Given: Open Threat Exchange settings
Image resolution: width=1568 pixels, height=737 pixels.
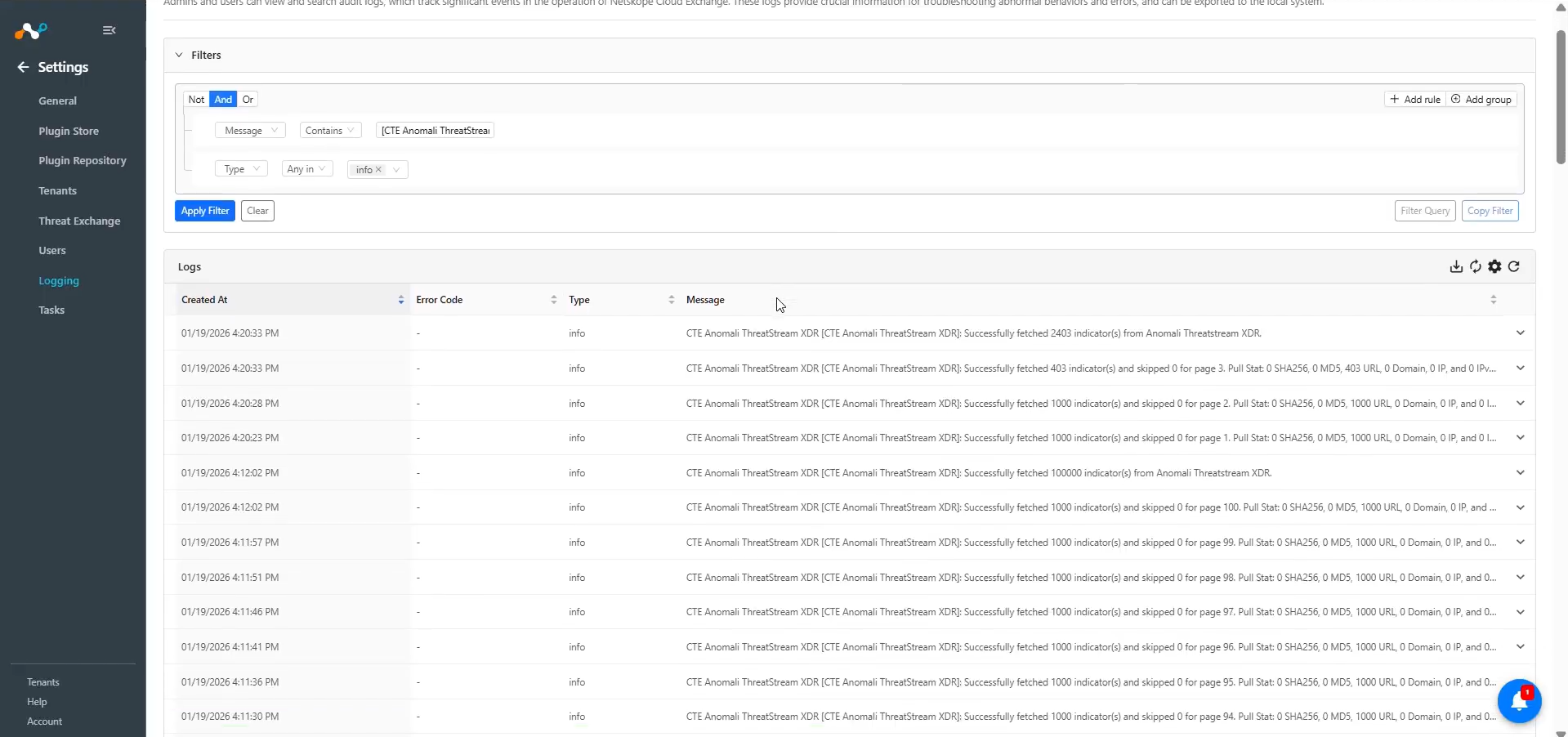Looking at the screenshot, I should click(79, 221).
